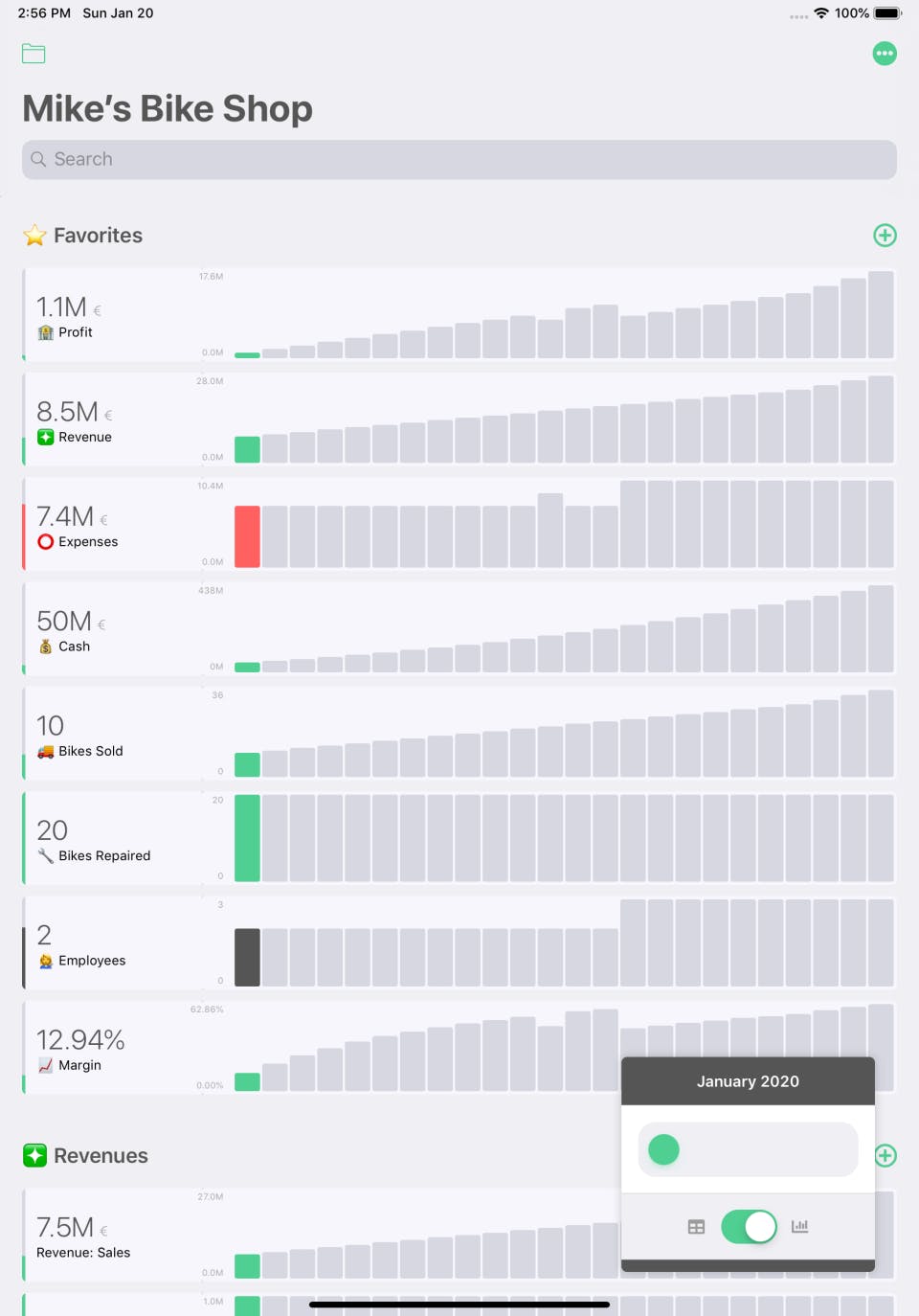Click the Favorites star icon
Image resolution: width=919 pixels, height=1316 pixels.
click(35, 236)
